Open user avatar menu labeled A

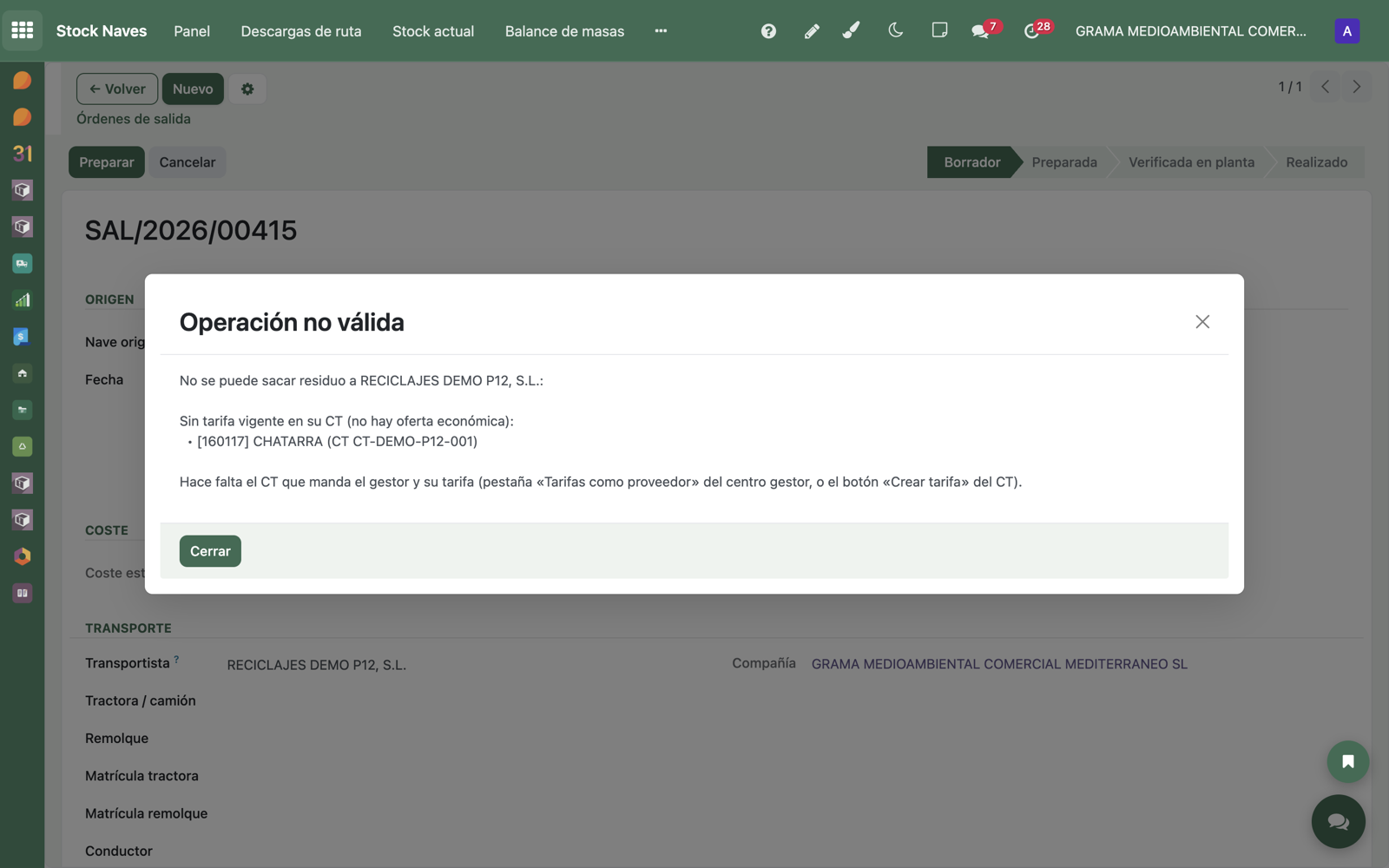click(1346, 31)
